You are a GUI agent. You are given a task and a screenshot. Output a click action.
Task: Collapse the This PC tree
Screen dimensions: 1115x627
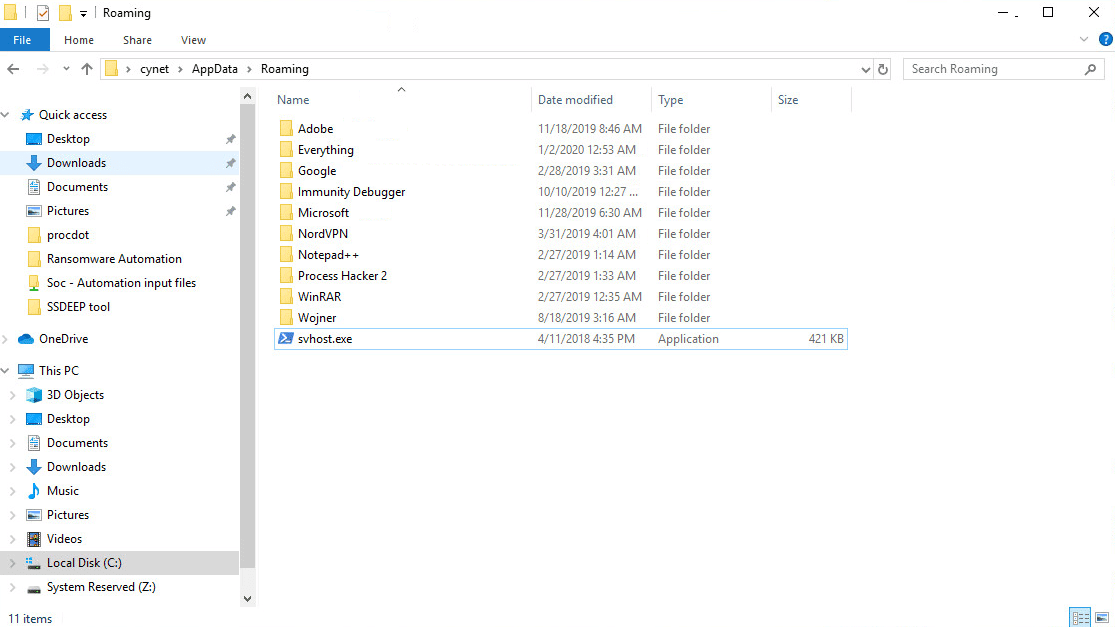coord(6,370)
